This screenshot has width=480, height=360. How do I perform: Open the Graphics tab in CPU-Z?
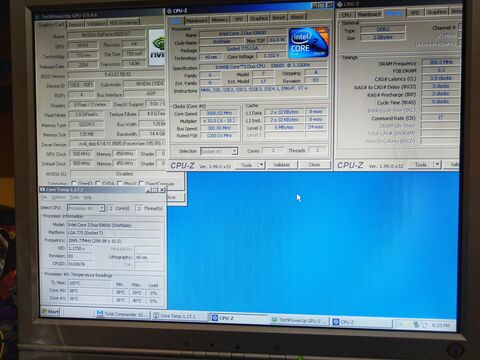pyautogui.click(x=259, y=18)
